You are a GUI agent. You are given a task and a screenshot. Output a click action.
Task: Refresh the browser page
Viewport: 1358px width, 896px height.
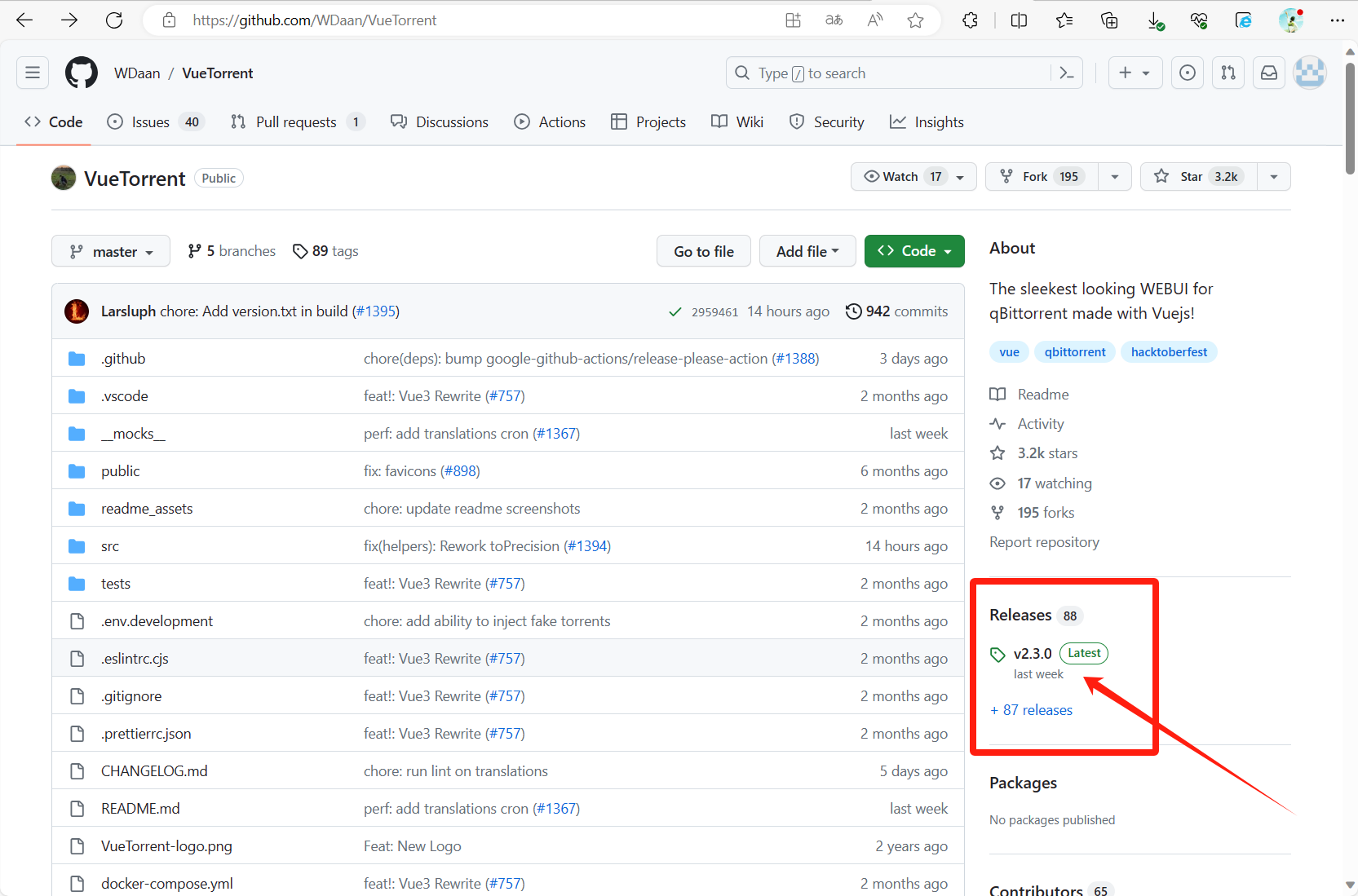114,20
